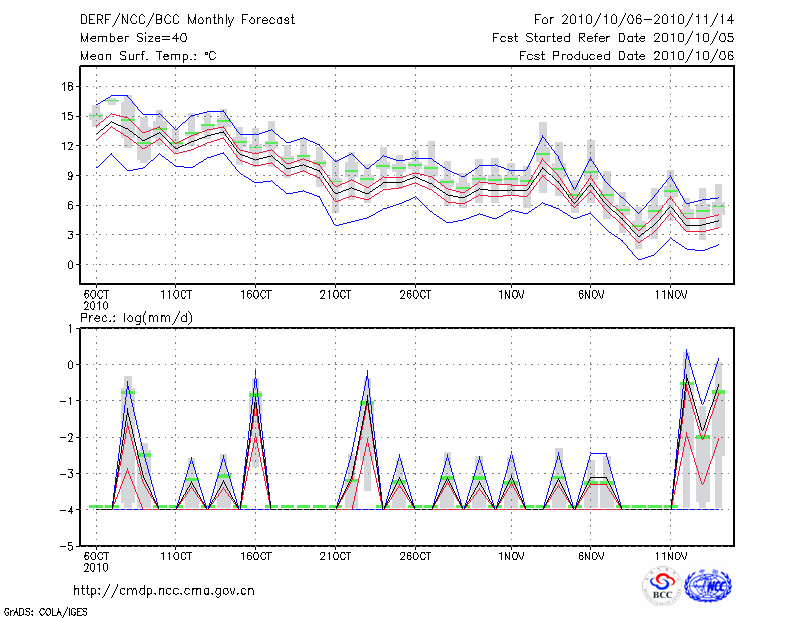Viewport: 800px width, 618px height.
Task: Click 16OCT on the precipitation chart axis
Action: [x=256, y=556]
